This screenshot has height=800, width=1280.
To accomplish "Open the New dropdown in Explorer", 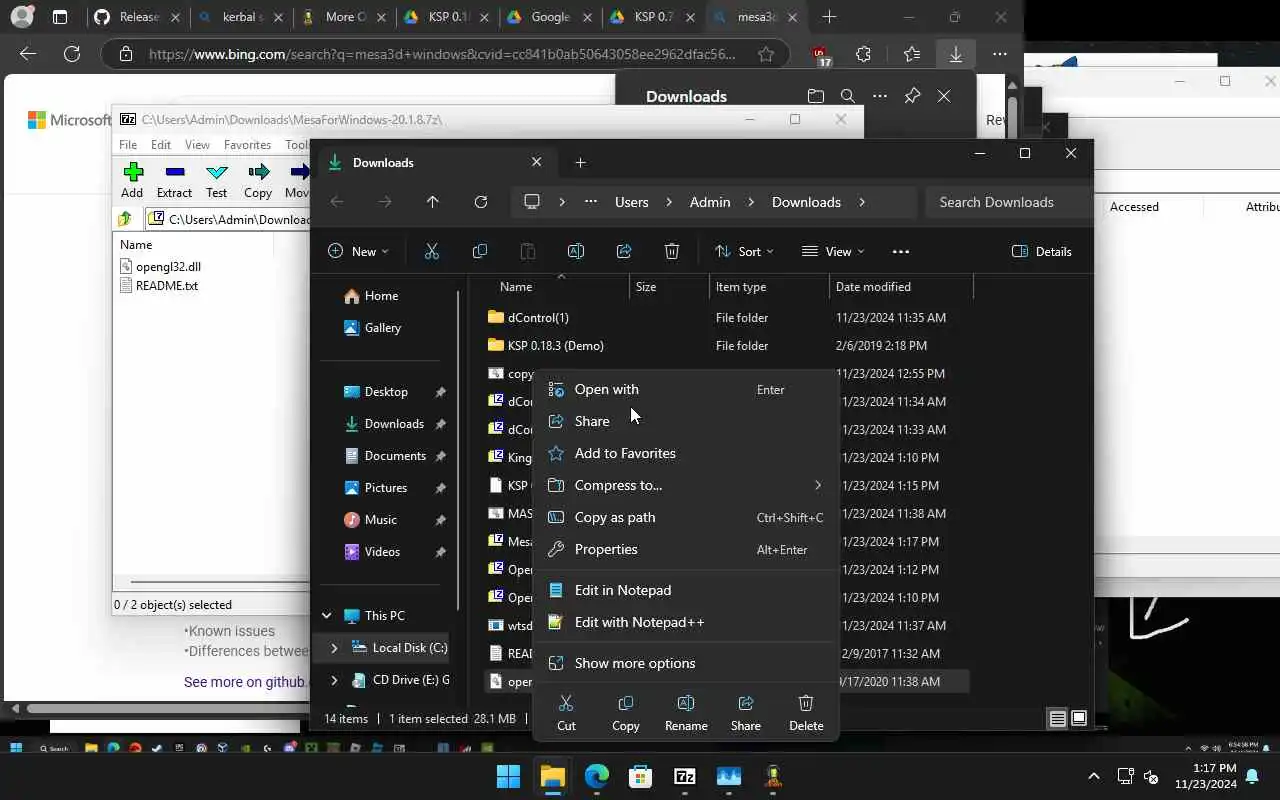I will (358, 251).
